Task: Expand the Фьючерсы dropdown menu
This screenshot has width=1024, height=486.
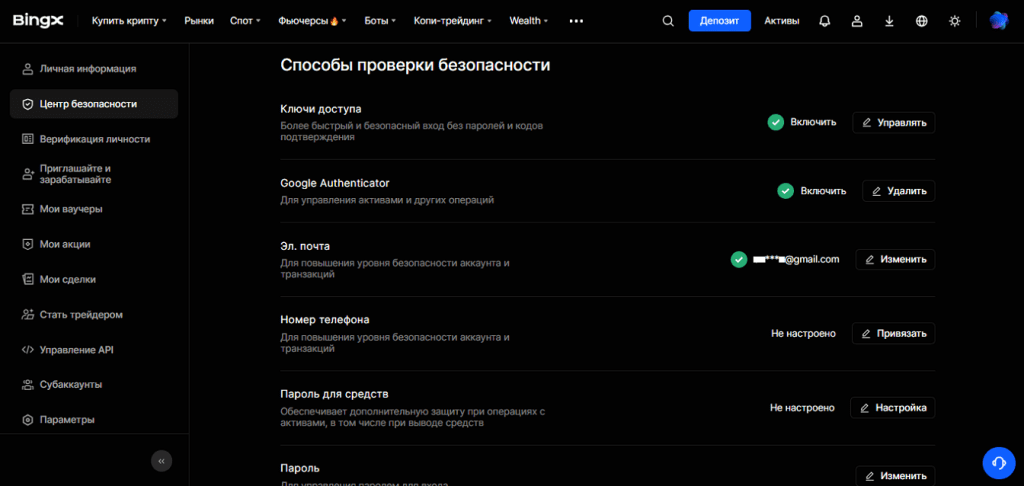Action: (x=312, y=21)
